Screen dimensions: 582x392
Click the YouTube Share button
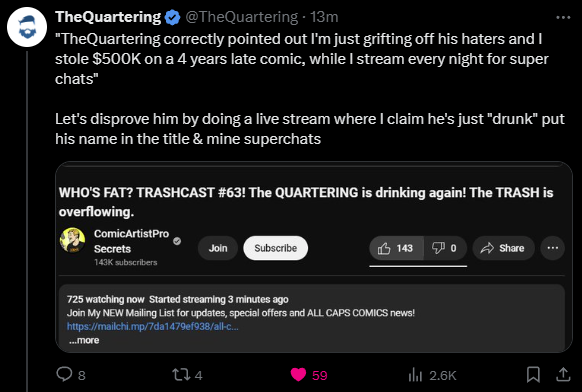tap(503, 248)
